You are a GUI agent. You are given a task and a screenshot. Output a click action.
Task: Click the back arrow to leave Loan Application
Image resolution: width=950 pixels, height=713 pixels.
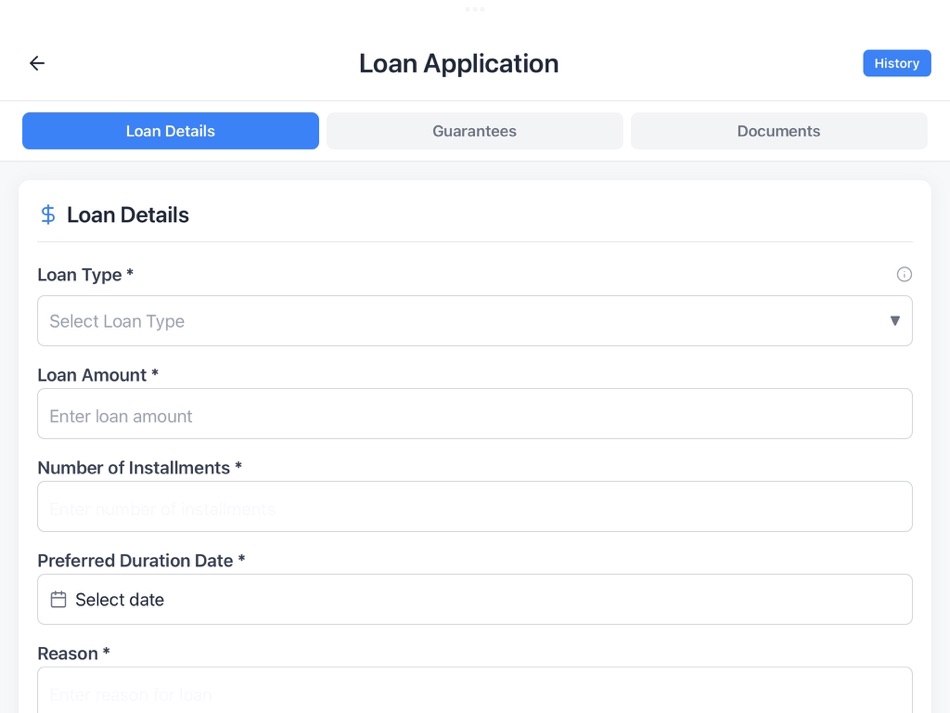(37, 63)
